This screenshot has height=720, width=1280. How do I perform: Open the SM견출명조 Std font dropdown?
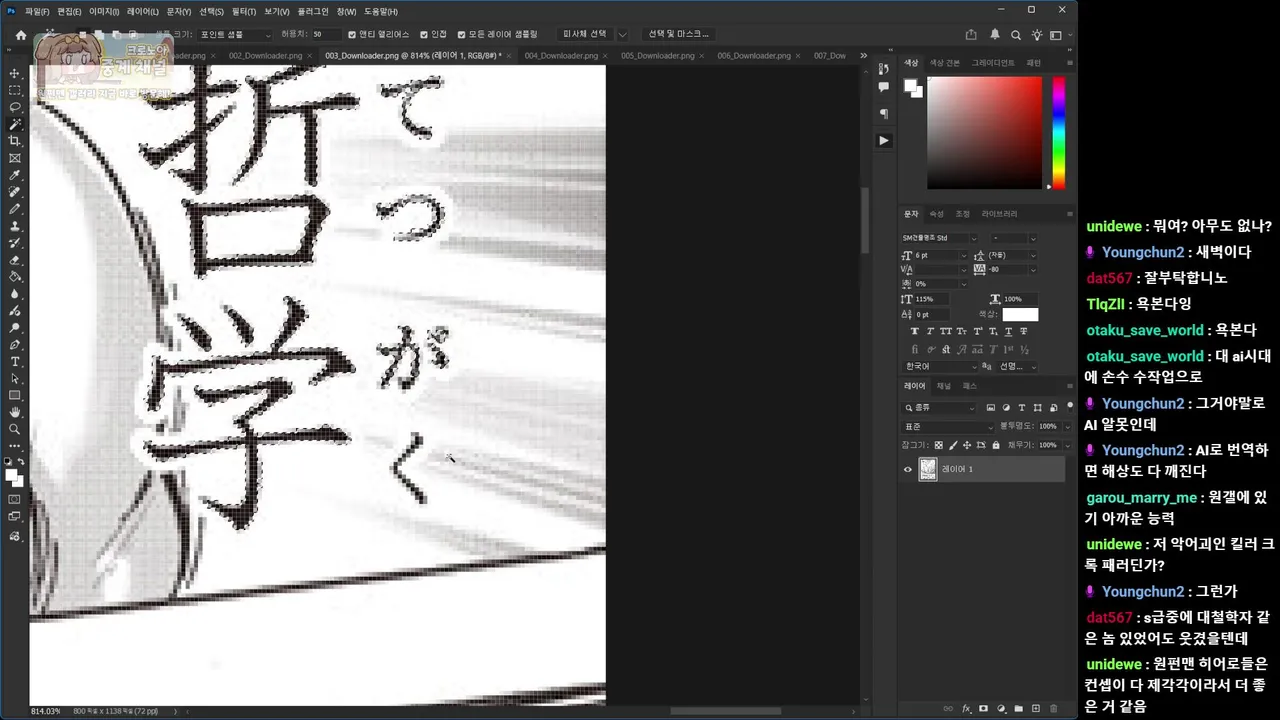pyautogui.click(x=939, y=238)
